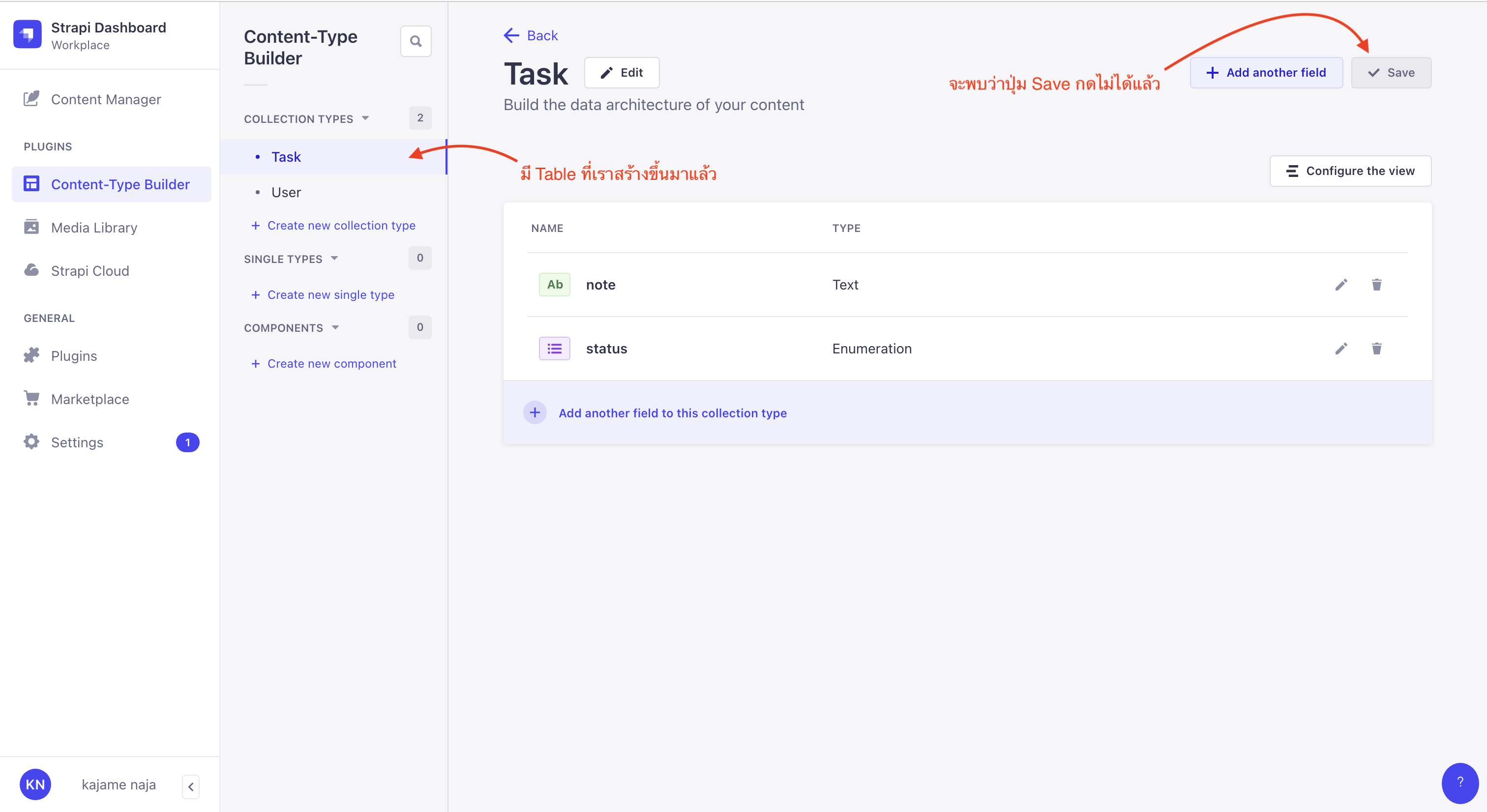Screen dimensions: 1487x812
Task: Open the Content-Type Builder plugin
Action: [112, 184]
